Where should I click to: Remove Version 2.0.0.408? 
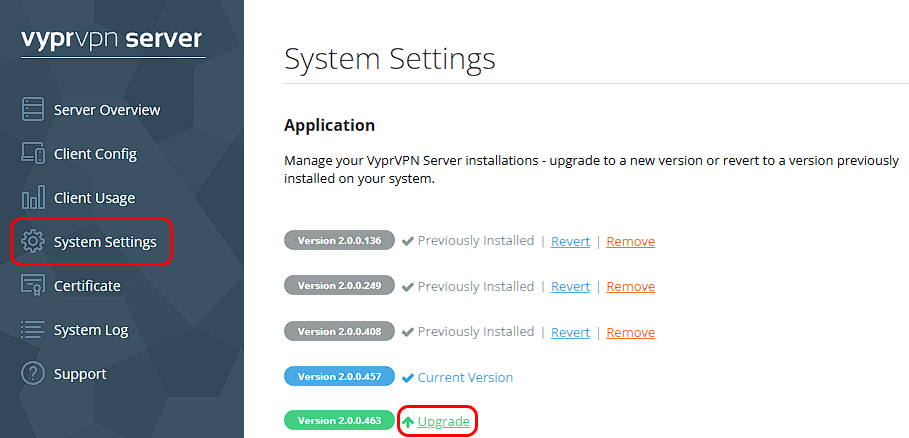tap(631, 332)
